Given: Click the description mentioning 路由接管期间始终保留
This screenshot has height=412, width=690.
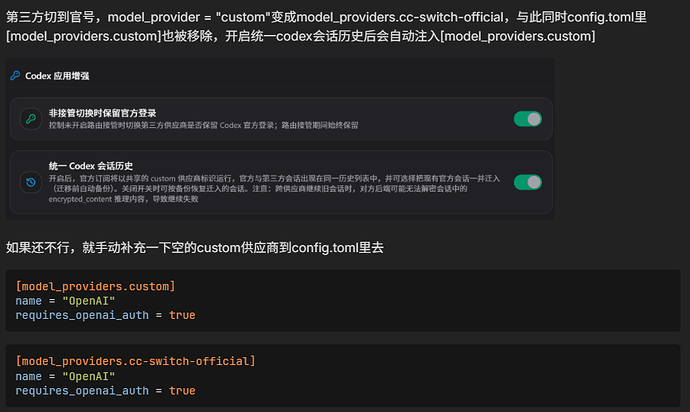Looking at the screenshot, I should coord(203,125).
